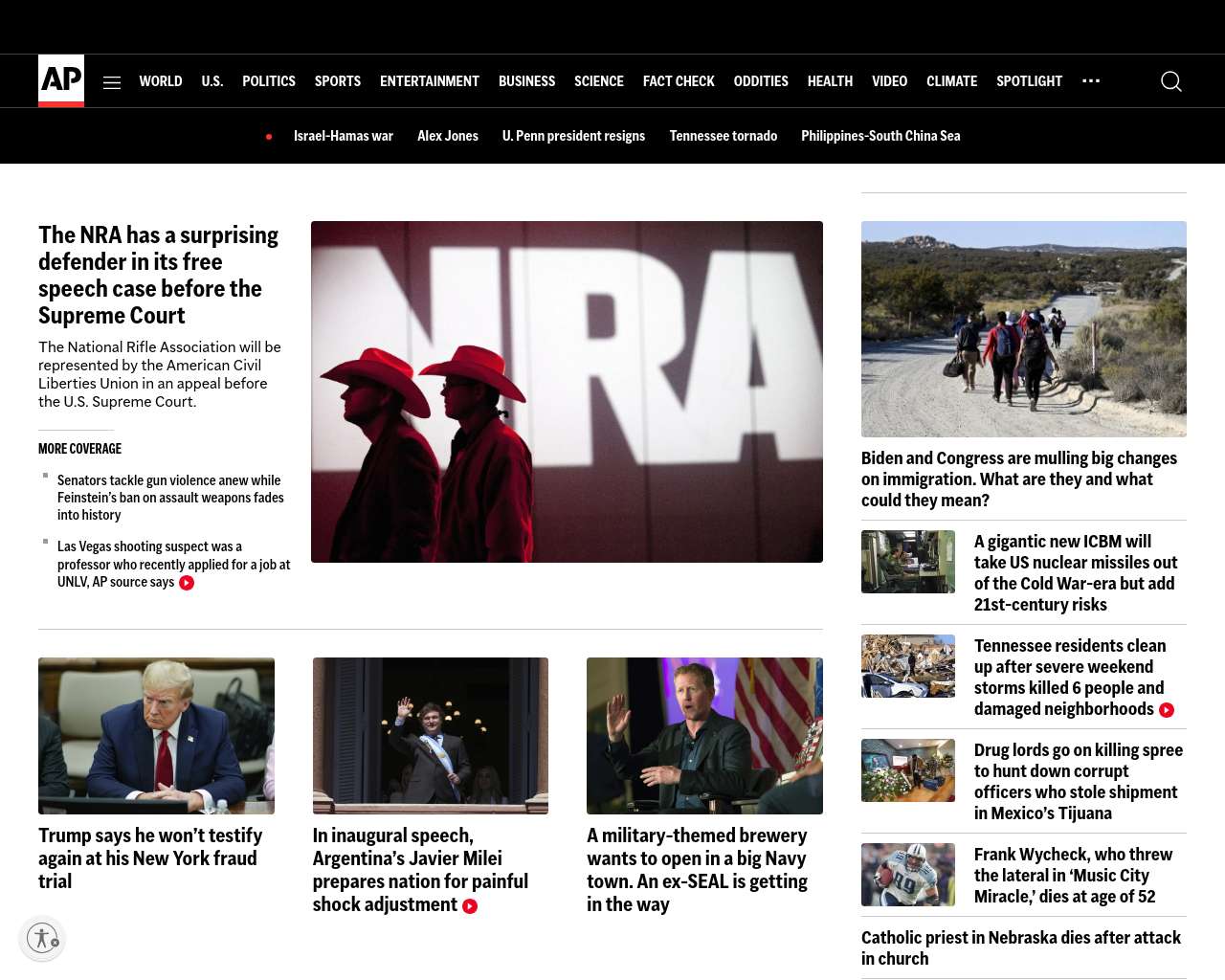Open the hamburger menu icon
The image size is (1225, 980).
(112, 82)
